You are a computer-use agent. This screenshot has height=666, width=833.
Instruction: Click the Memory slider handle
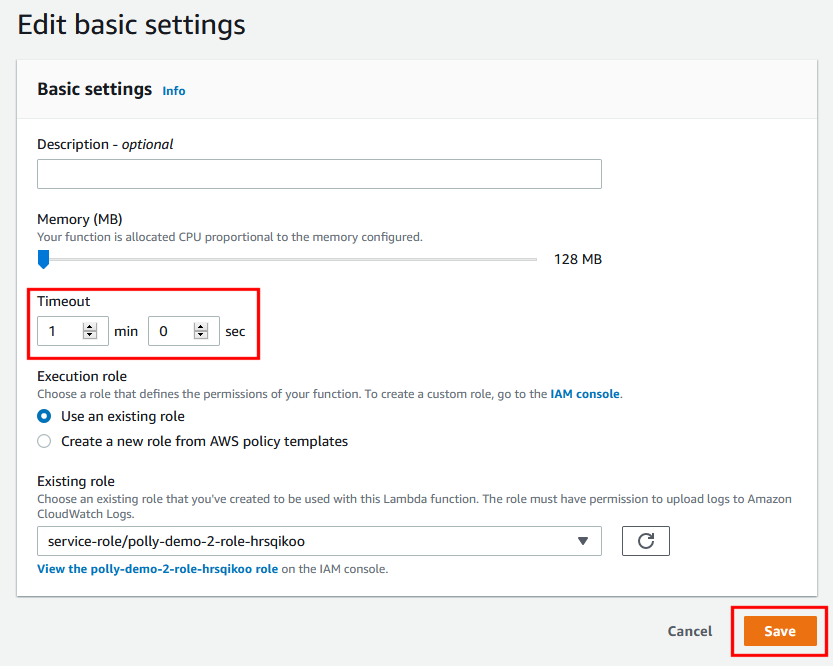point(43,260)
